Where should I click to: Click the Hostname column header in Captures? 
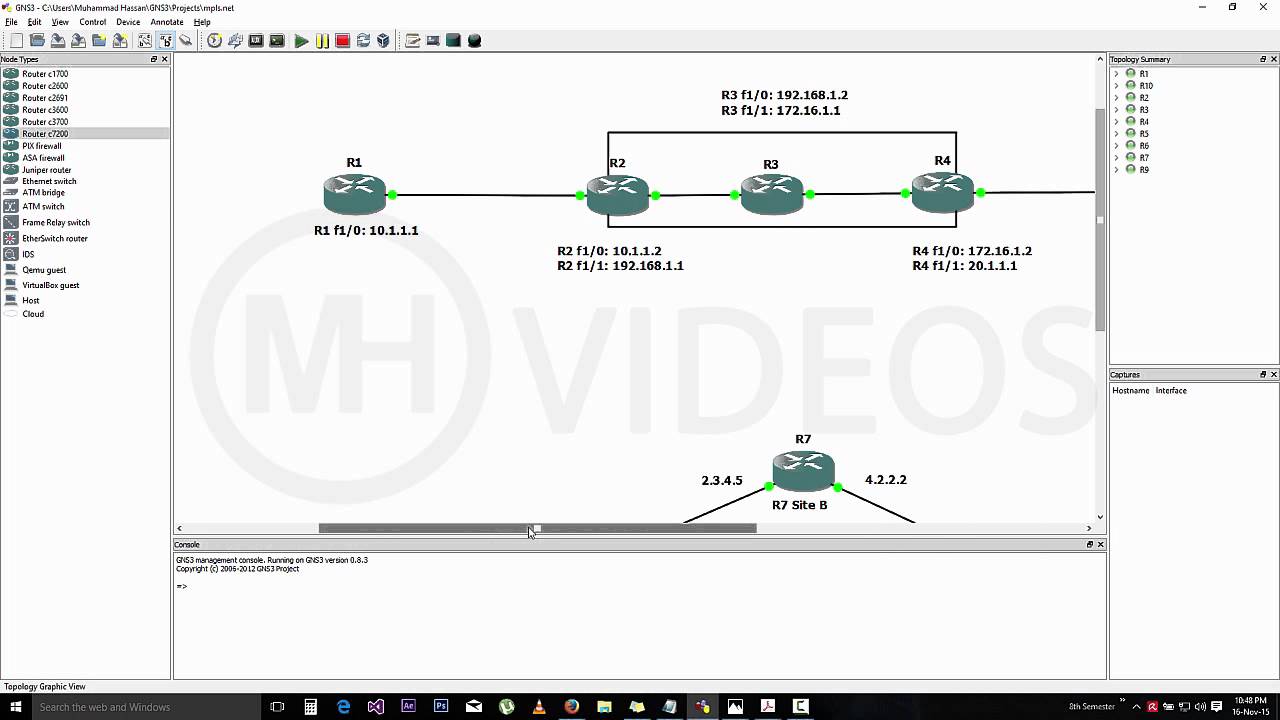point(1131,390)
